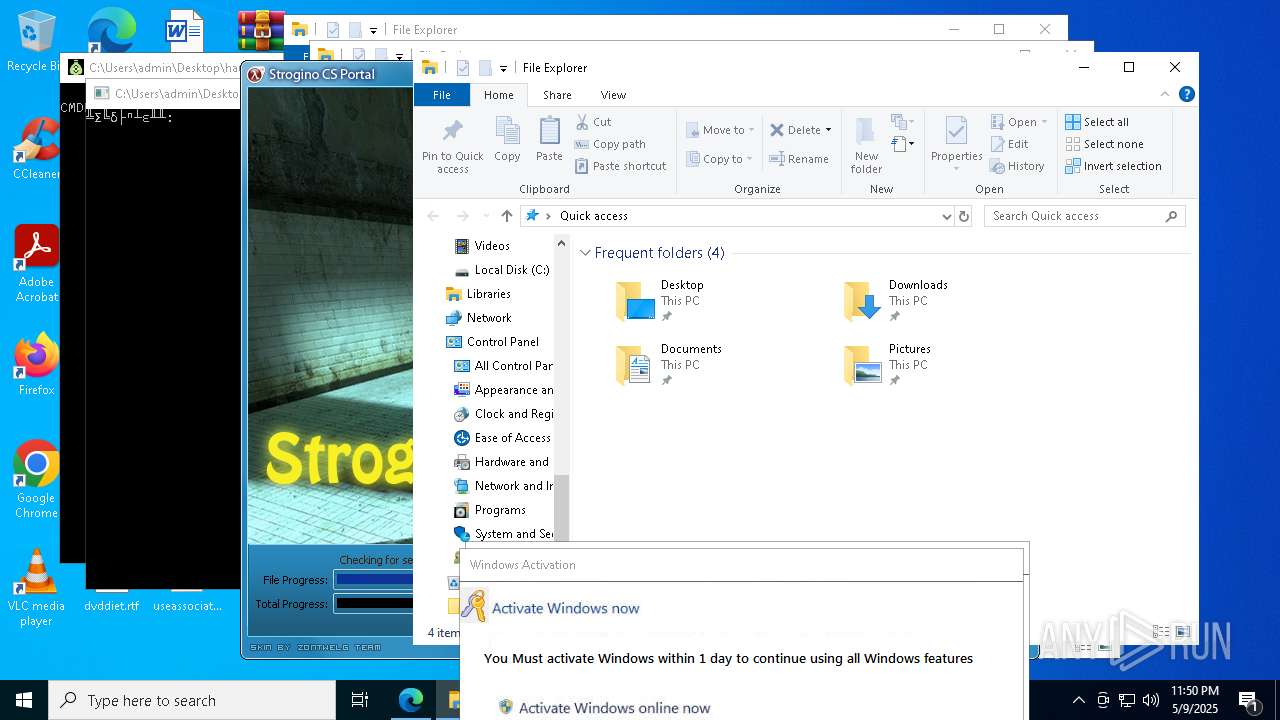Open the Windows Start menu

coord(24,700)
